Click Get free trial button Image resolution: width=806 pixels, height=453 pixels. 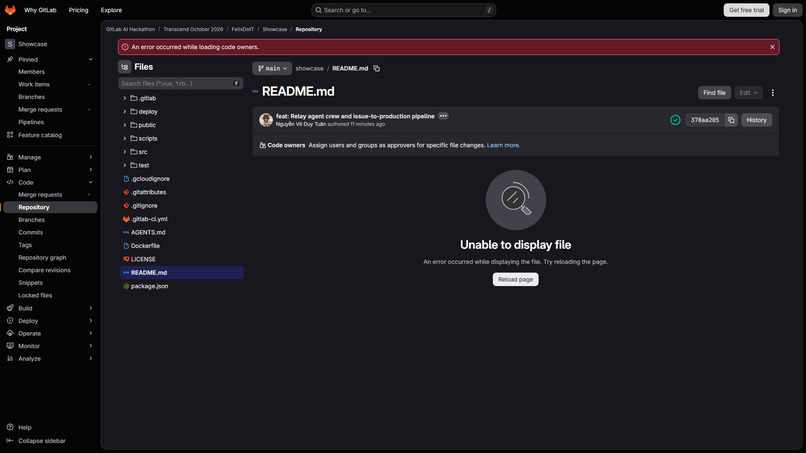746,10
